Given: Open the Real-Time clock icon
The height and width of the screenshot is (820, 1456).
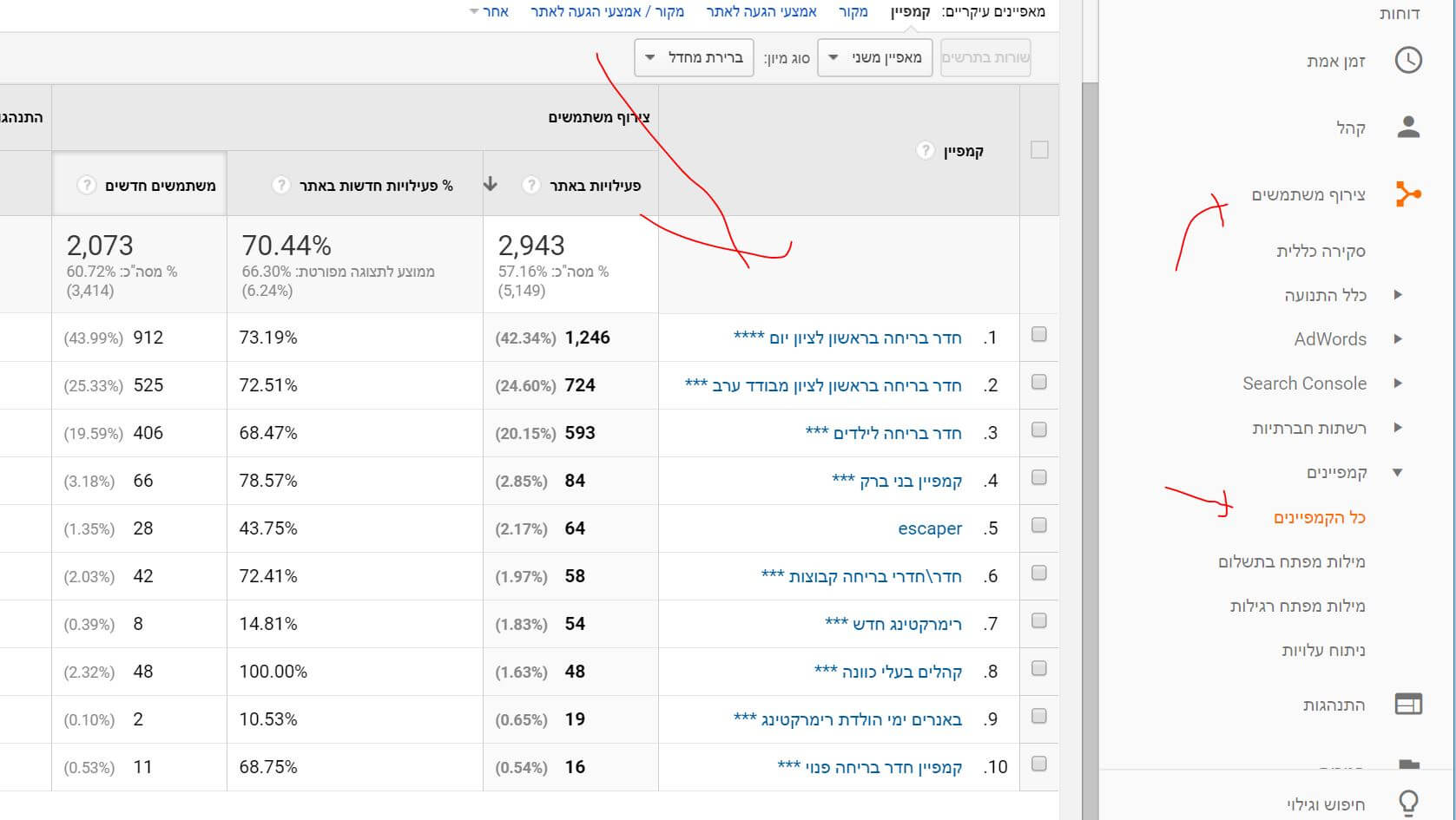Looking at the screenshot, I should (1407, 60).
